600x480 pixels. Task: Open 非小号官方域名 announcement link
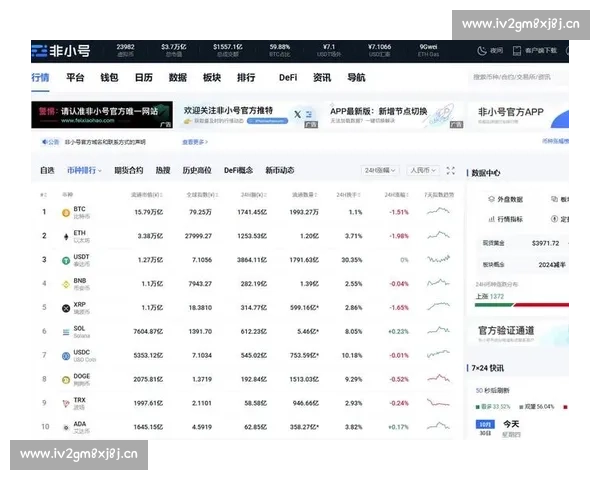[105, 142]
